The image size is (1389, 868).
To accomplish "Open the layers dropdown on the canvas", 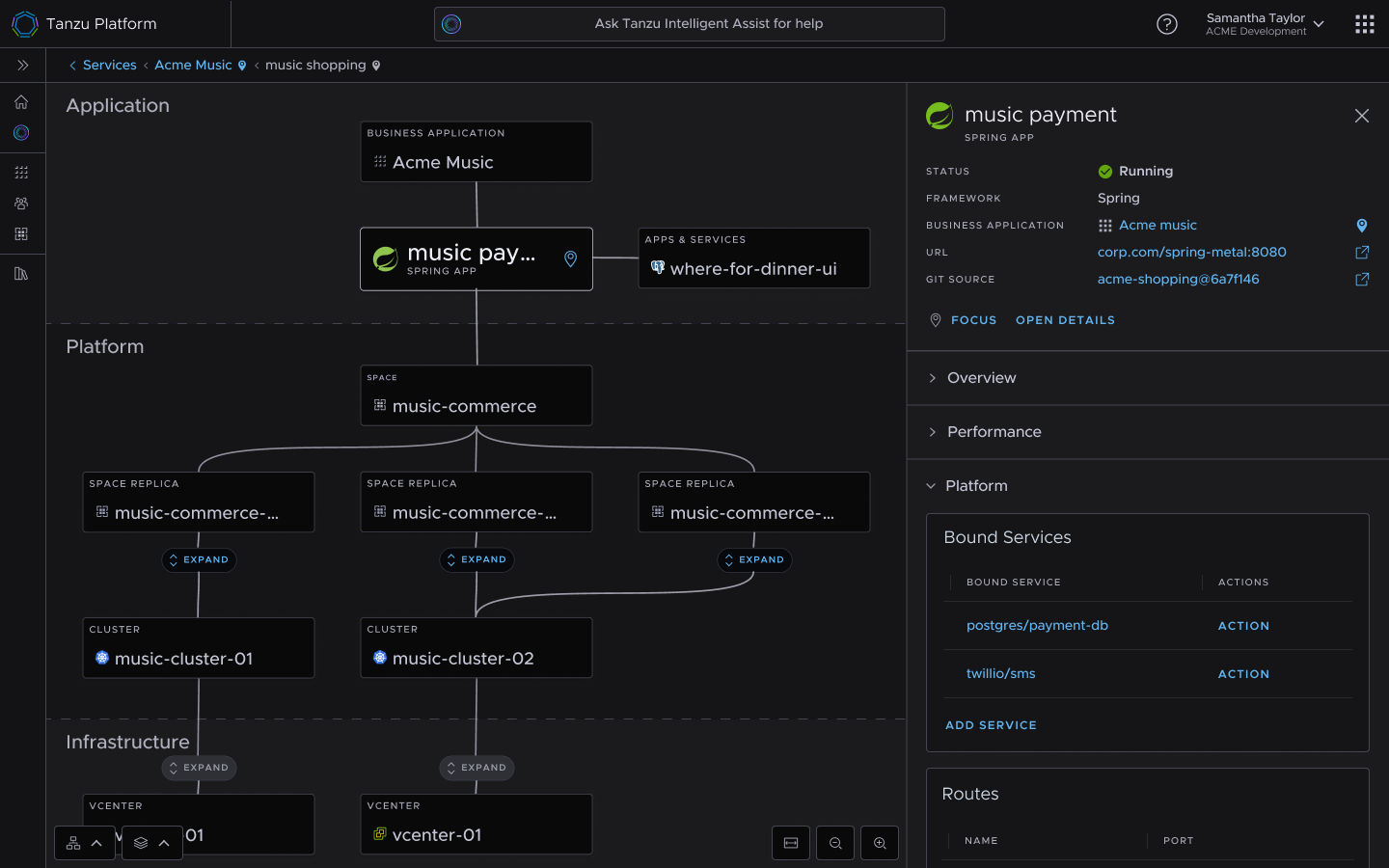I will coord(152,843).
